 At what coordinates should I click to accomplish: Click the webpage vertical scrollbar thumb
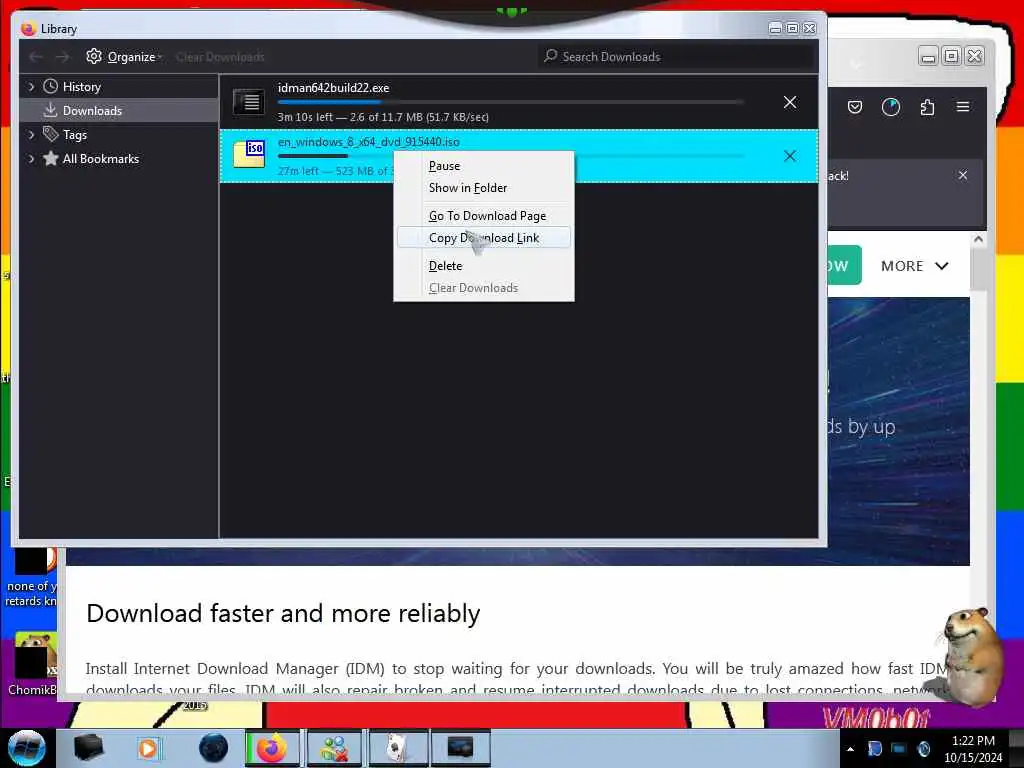[x=978, y=270]
